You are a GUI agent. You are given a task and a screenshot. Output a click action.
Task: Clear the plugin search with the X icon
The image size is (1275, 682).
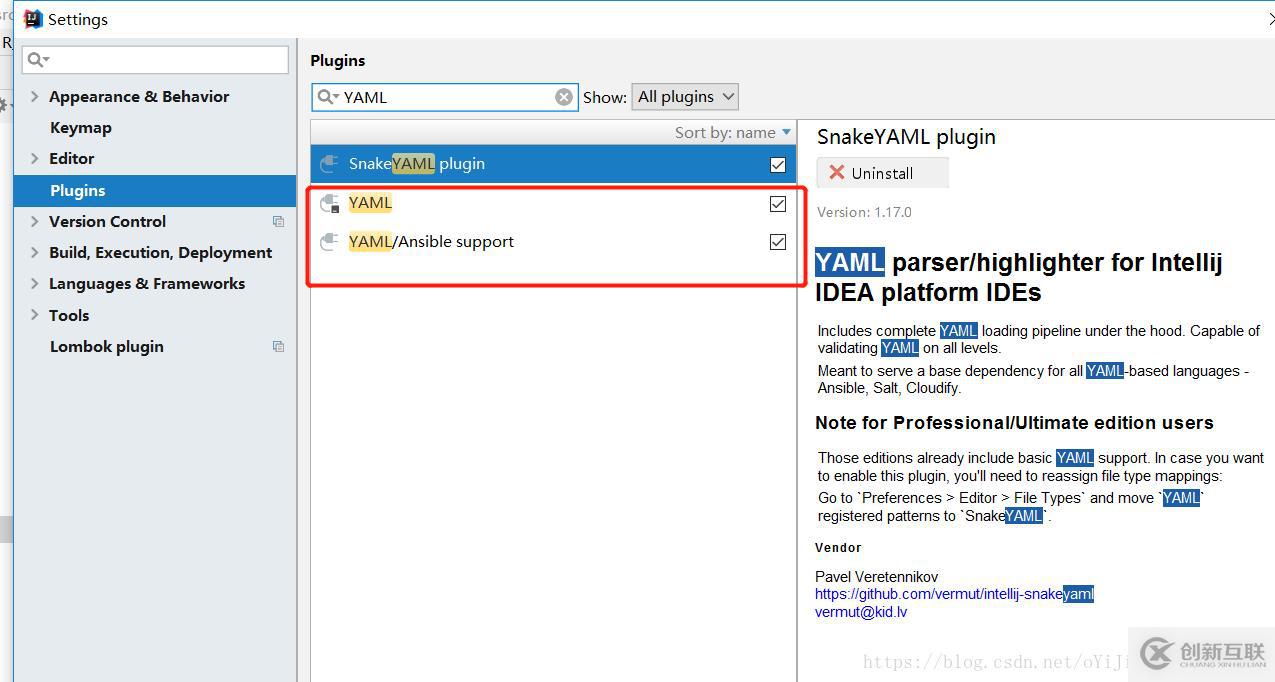(x=564, y=96)
